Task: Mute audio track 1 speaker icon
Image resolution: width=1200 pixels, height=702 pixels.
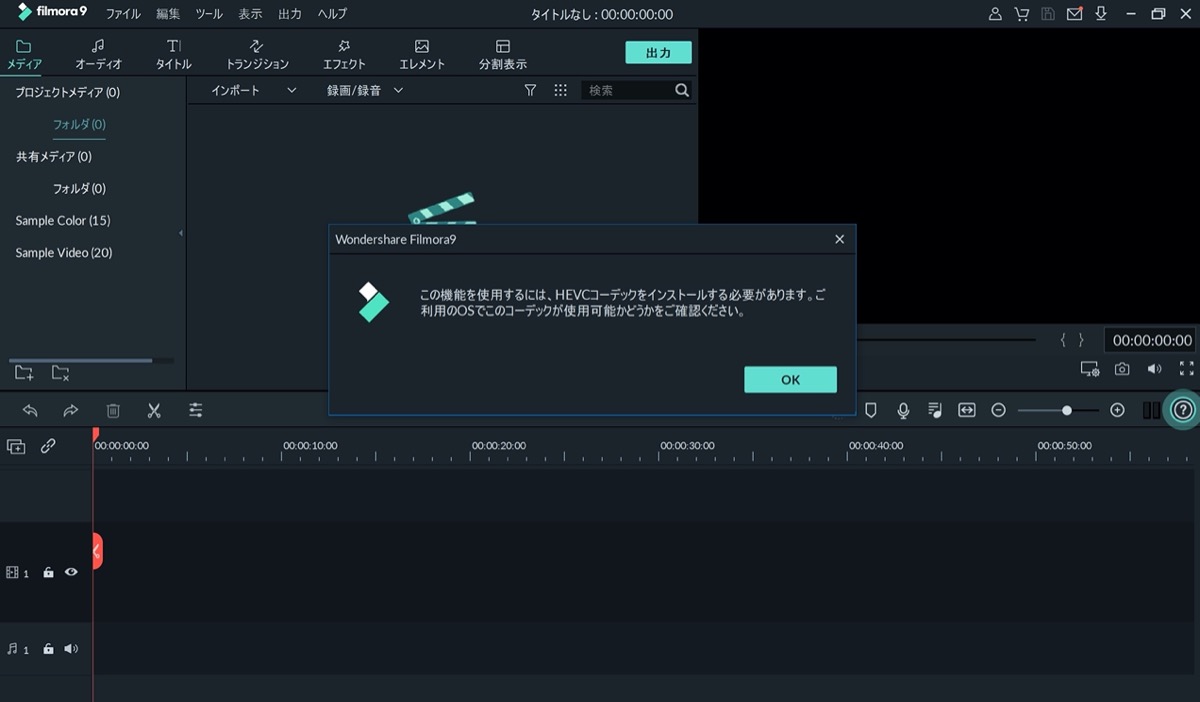Action: 71,649
